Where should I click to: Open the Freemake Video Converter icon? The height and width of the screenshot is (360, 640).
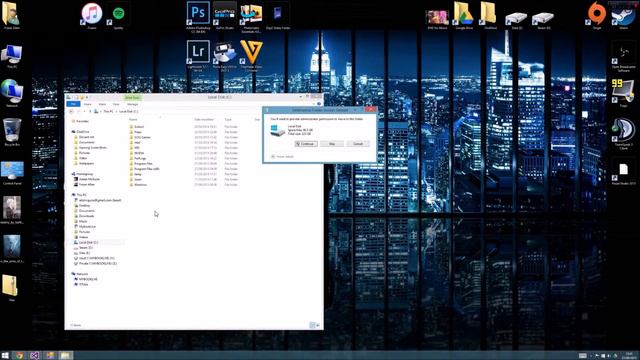click(x=251, y=55)
